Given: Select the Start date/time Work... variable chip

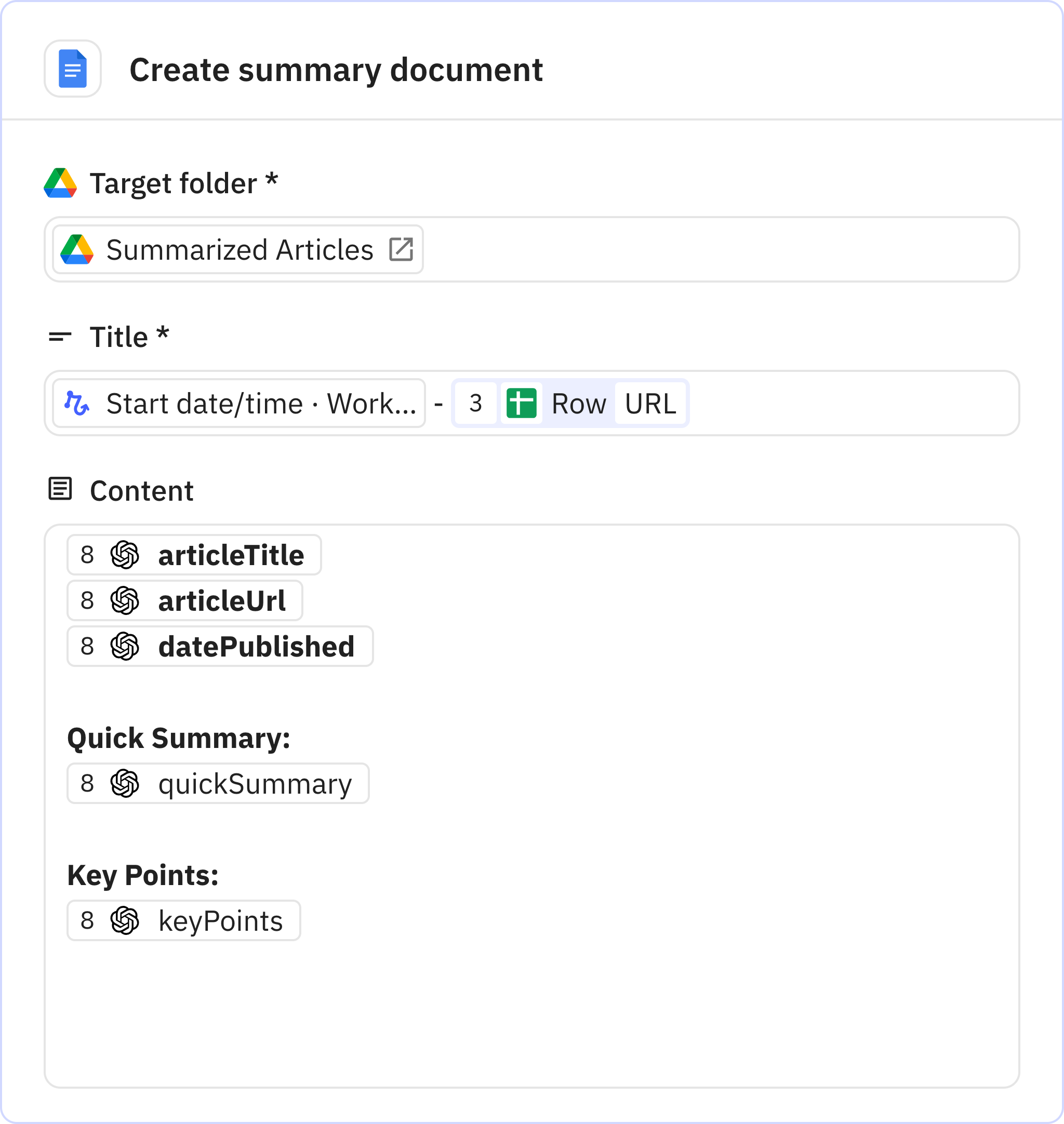Looking at the screenshot, I should [239, 403].
